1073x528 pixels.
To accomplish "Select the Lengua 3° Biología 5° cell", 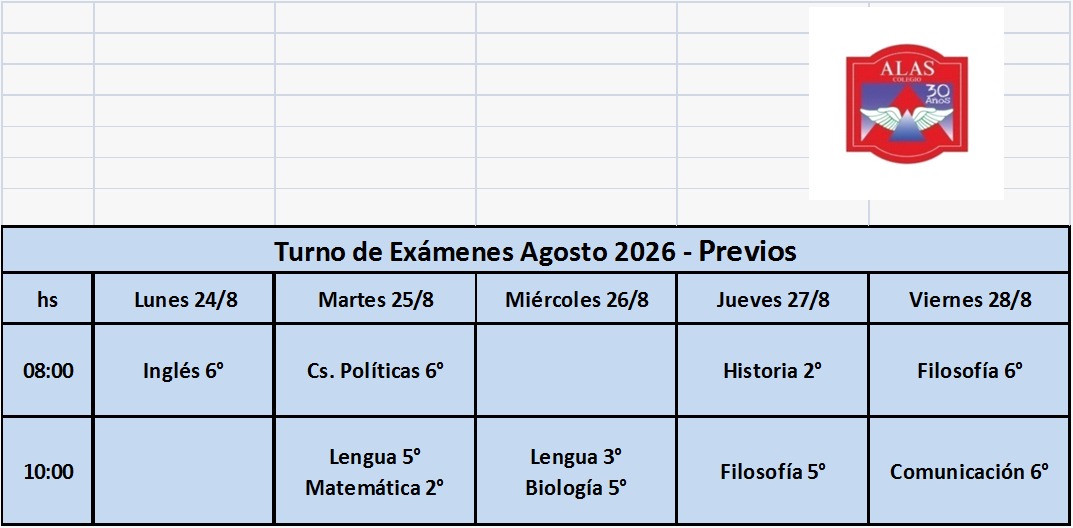I will 576,471.
